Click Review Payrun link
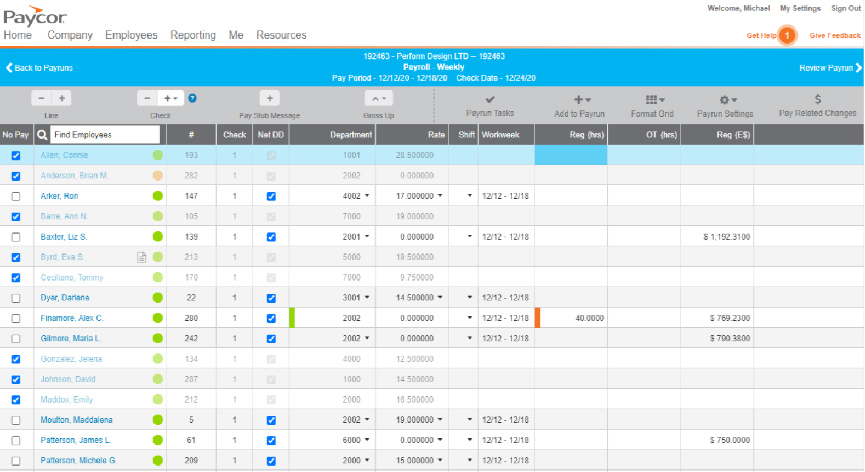This screenshot has height=472, width=865. coord(830,68)
